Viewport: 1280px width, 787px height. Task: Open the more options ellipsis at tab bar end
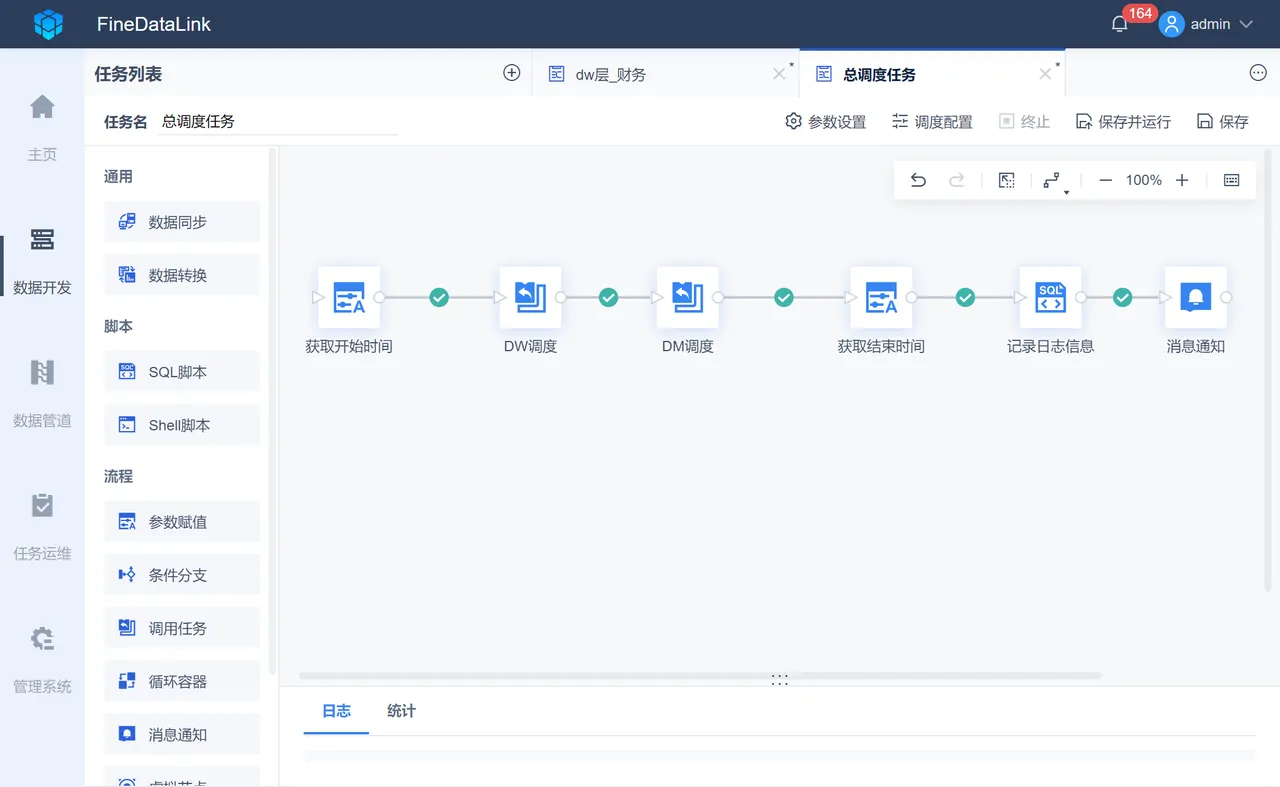pyautogui.click(x=1258, y=73)
